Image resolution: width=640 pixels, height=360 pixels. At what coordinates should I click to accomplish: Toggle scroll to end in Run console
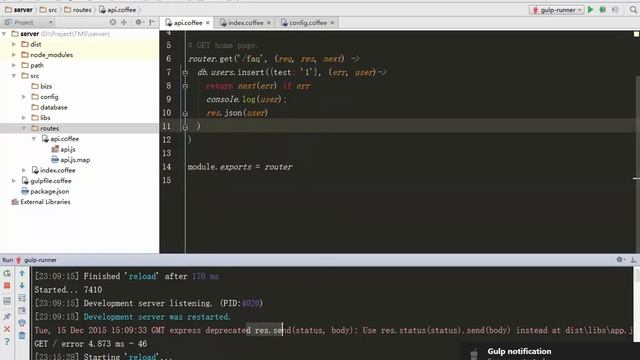(22, 311)
